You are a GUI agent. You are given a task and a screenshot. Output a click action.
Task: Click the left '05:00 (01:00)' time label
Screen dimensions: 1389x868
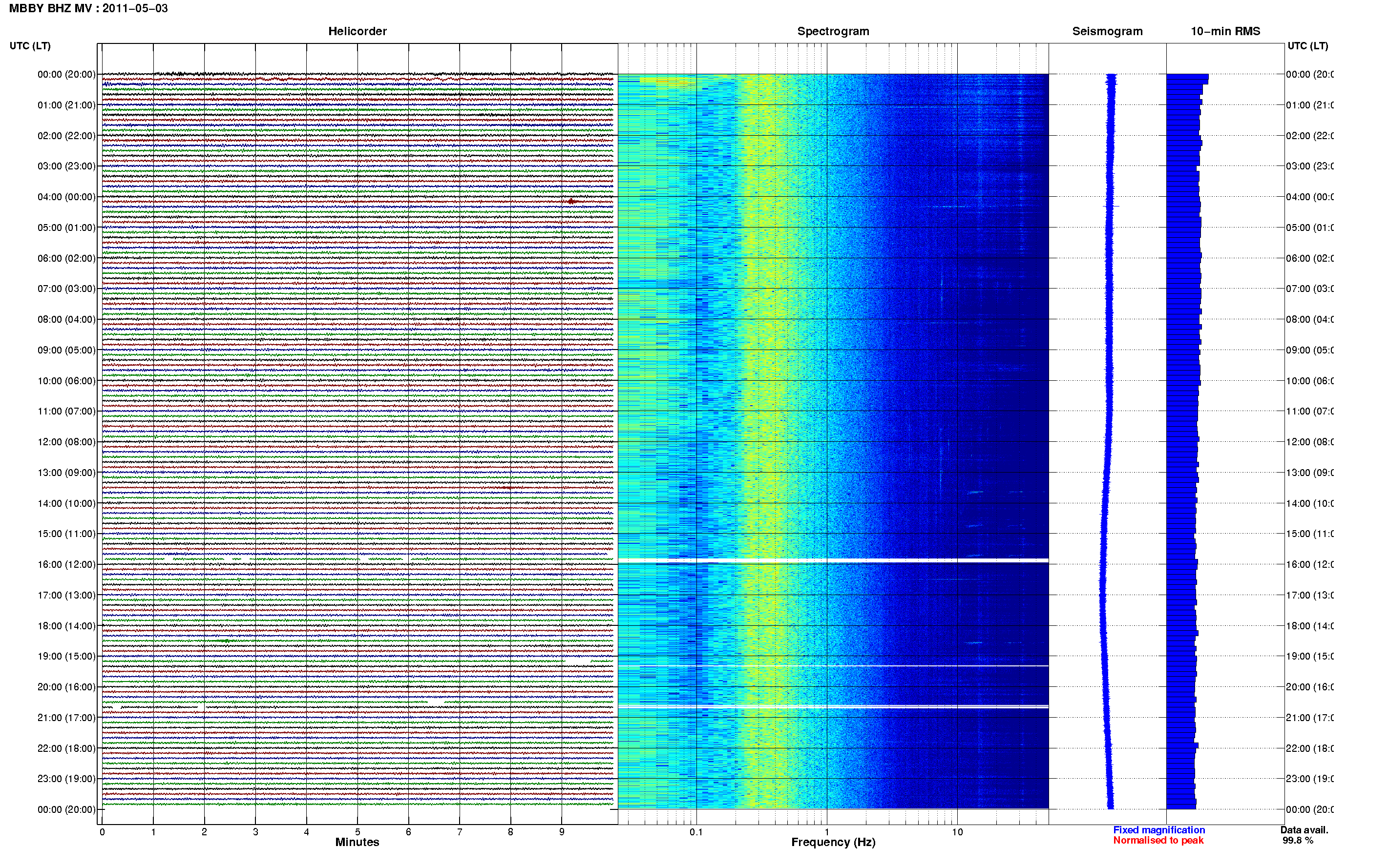[66, 227]
